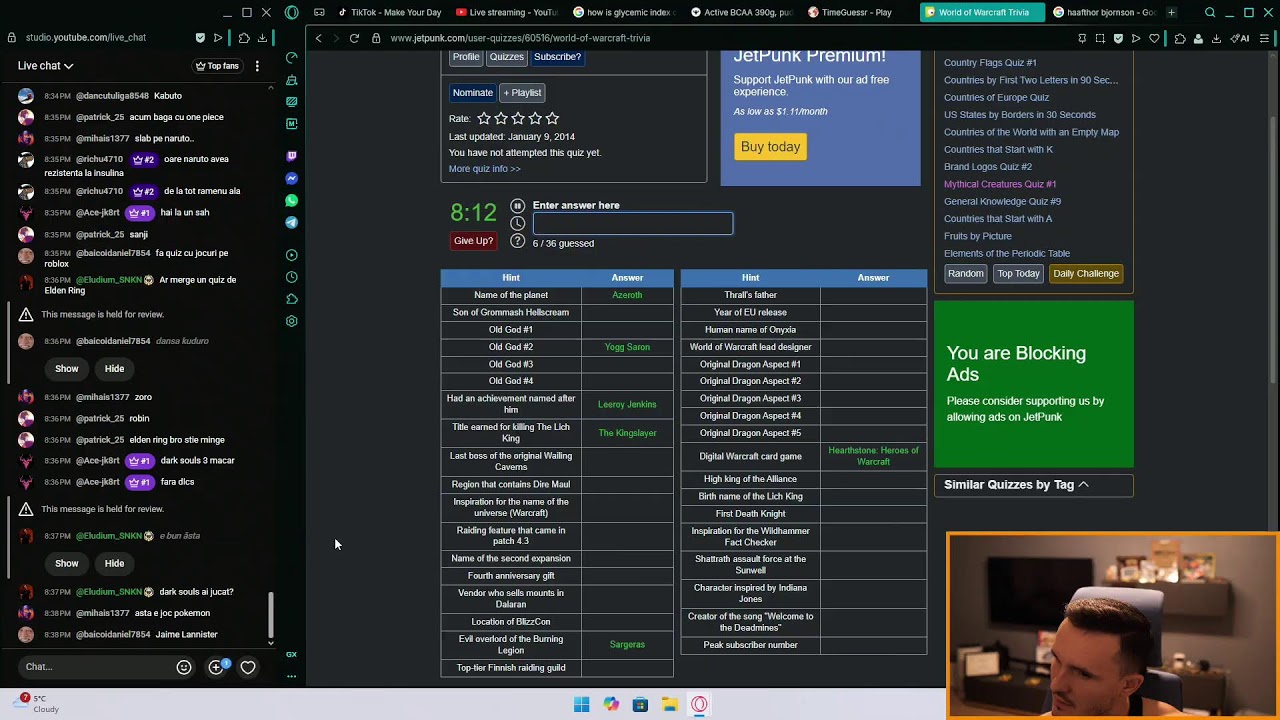Open the sidebar Extensions cube icon
The image size is (1280, 720).
(x=291, y=299)
